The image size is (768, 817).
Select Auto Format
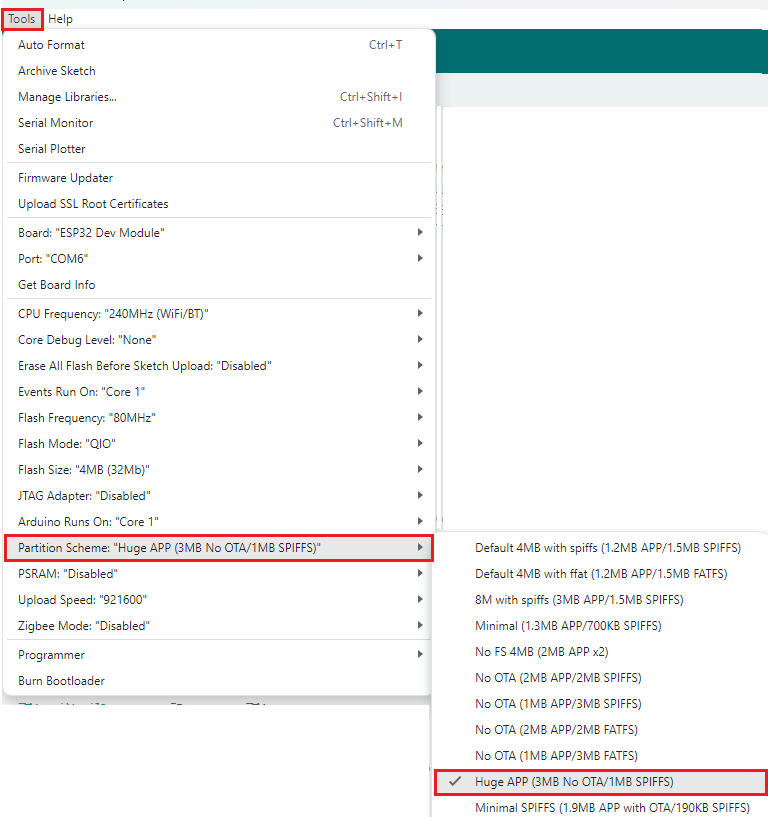click(219, 45)
